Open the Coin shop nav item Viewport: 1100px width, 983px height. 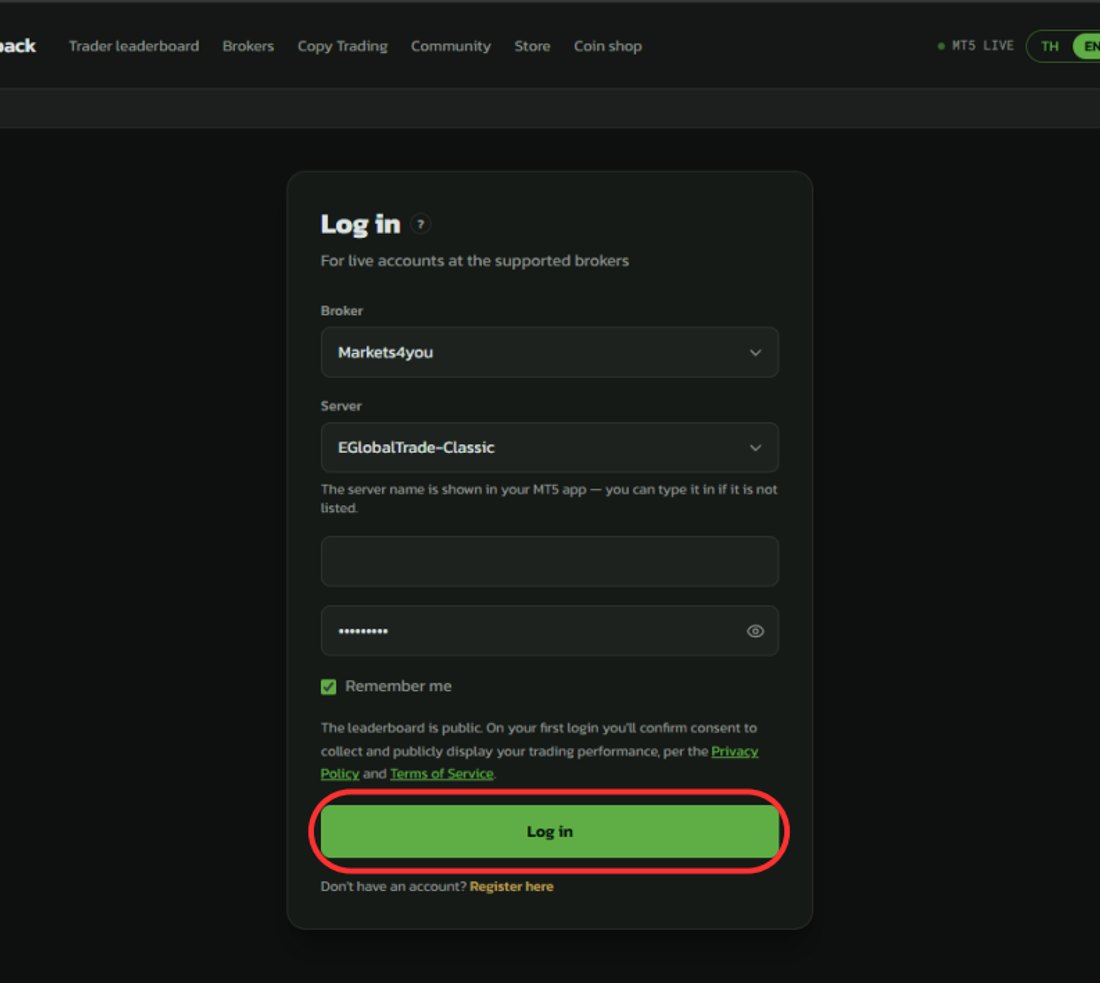point(608,46)
